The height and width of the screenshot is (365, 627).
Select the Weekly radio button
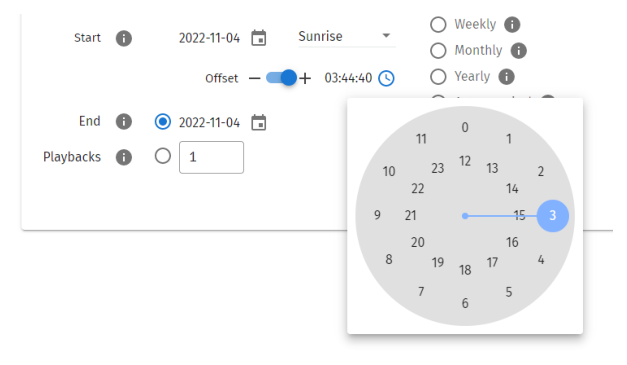[438, 24]
